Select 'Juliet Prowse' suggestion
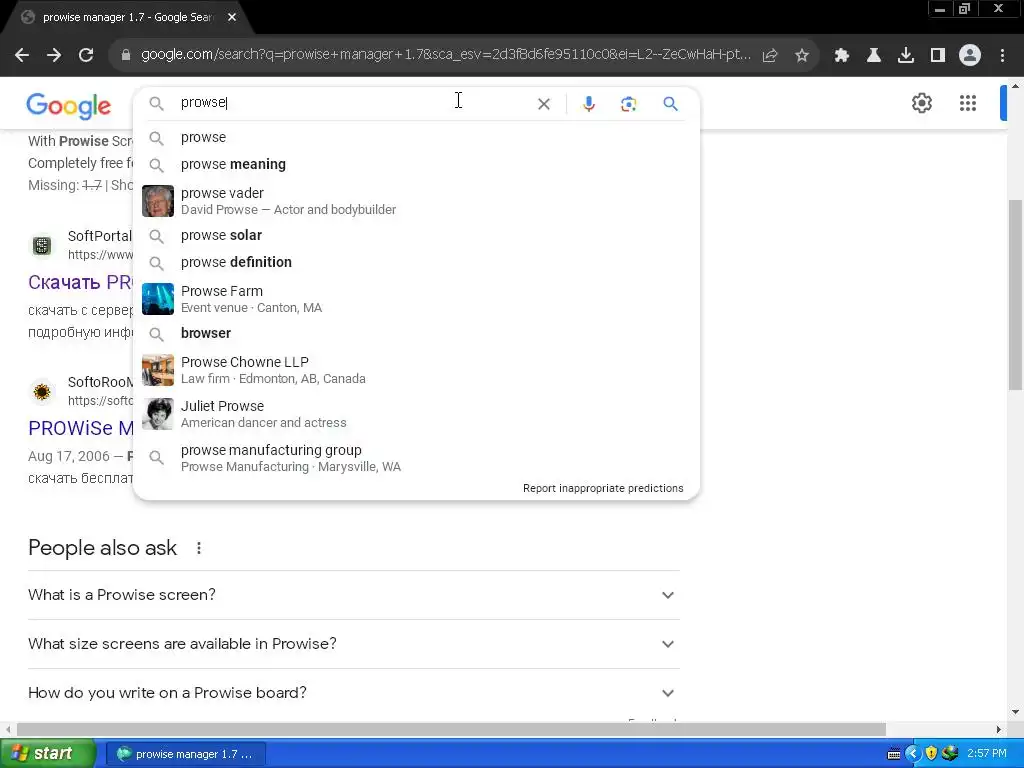The height and width of the screenshot is (768, 1024). (416, 414)
